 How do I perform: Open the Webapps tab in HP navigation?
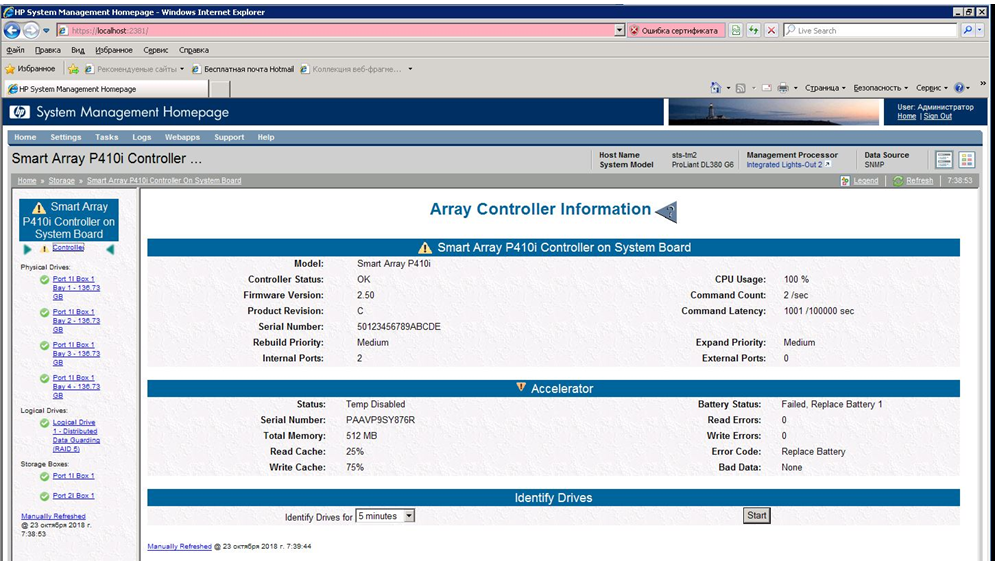pos(182,137)
